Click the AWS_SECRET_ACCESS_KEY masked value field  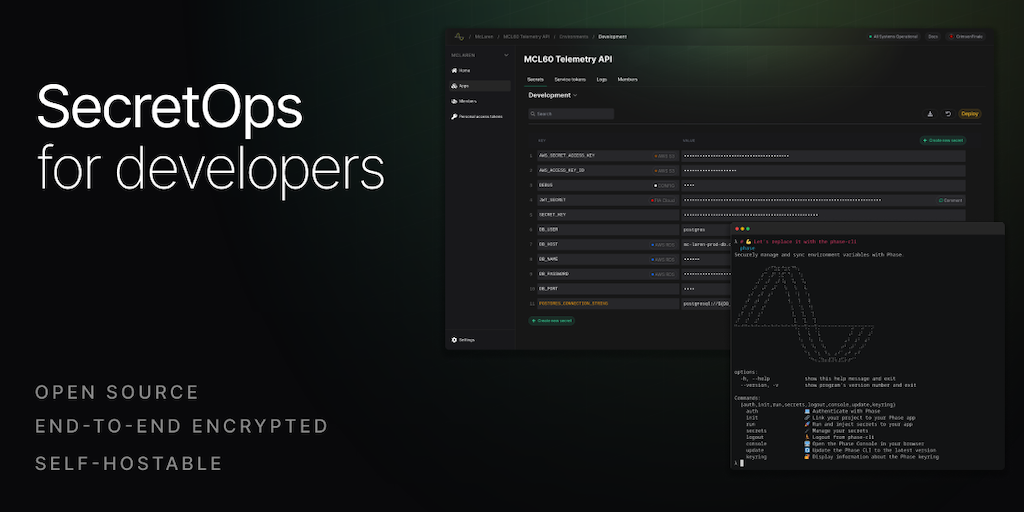coord(824,156)
